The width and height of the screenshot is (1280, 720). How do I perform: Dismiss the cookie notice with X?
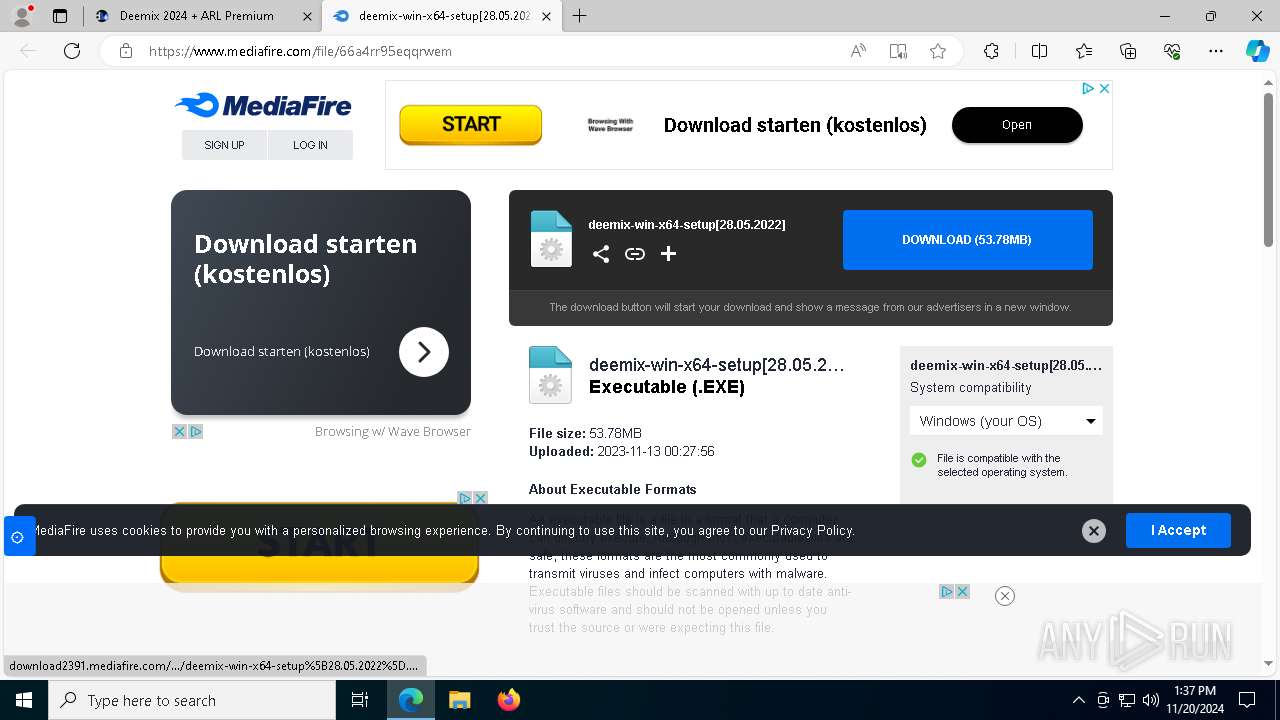(1094, 531)
